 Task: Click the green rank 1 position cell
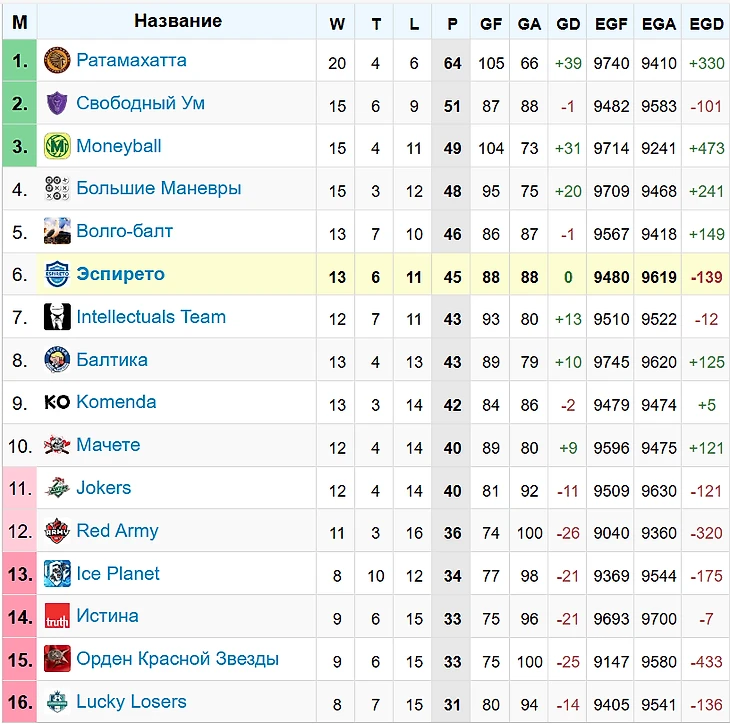click(x=20, y=61)
